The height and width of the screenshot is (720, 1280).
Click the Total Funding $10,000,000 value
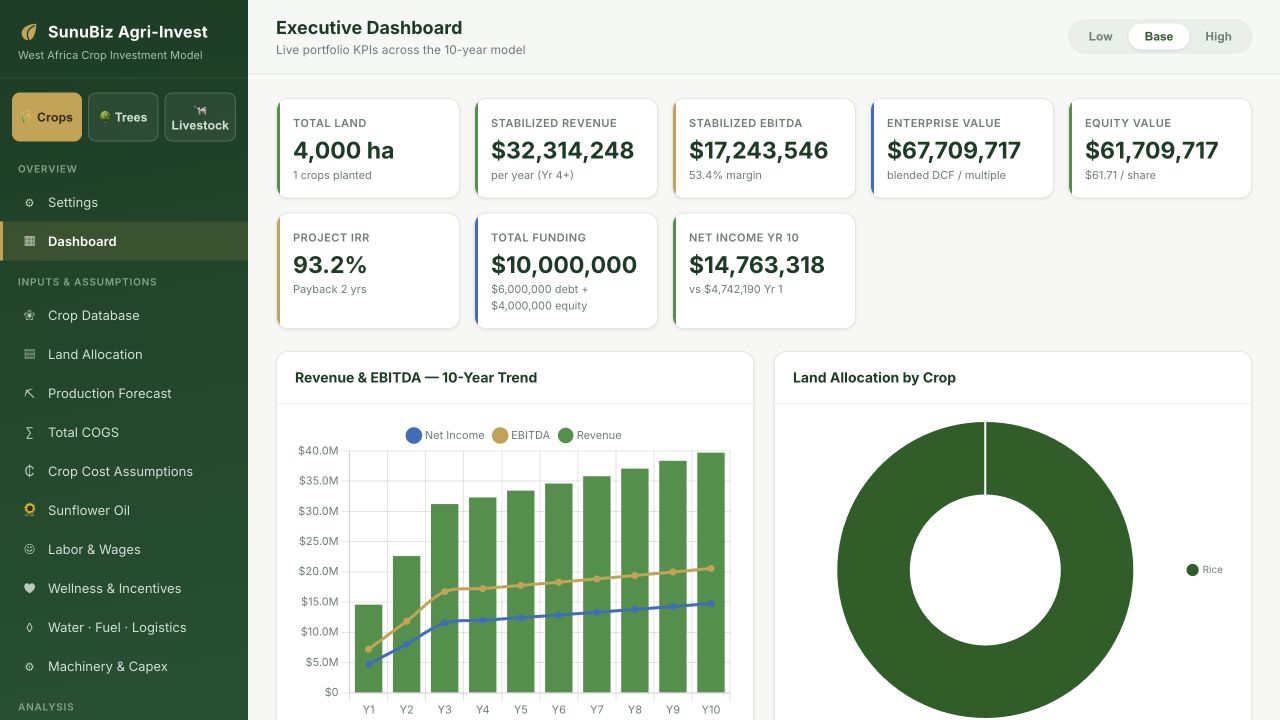pyautogui.click(x=564, y=265)
